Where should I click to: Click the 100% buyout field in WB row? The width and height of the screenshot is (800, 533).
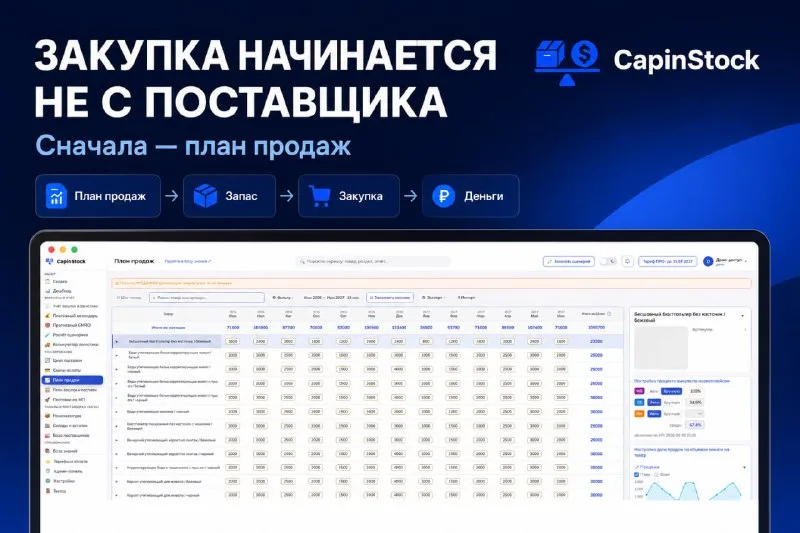(x=695, y=391)
